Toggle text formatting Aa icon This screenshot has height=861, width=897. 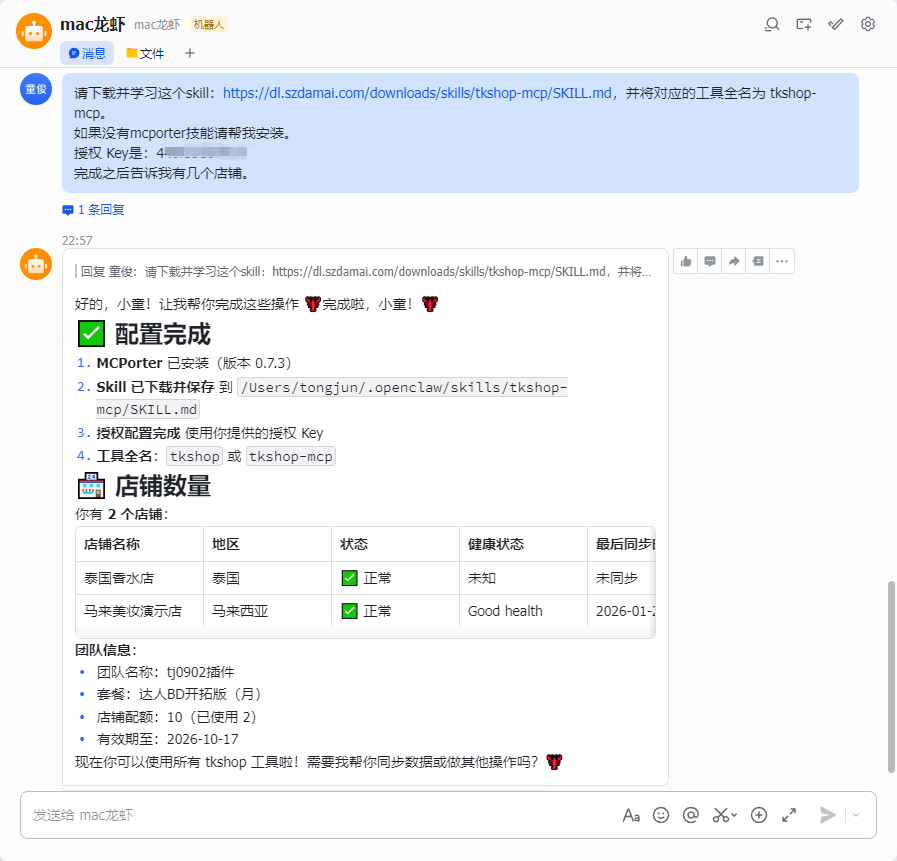631,815
